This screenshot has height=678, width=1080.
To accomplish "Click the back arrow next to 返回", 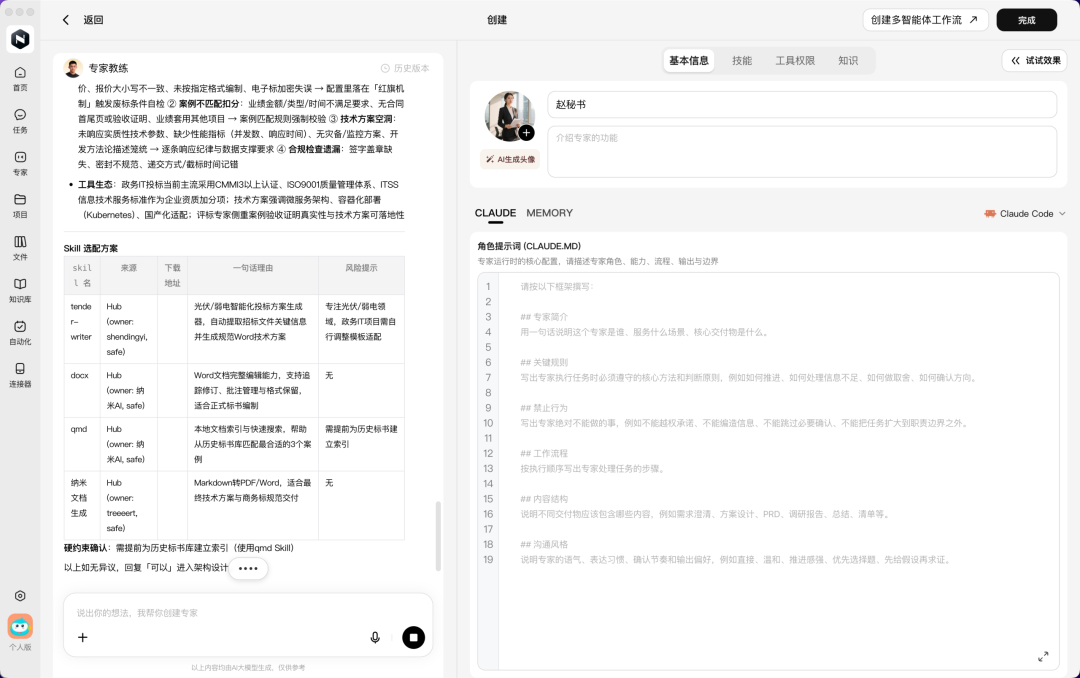I will (66, 20).
